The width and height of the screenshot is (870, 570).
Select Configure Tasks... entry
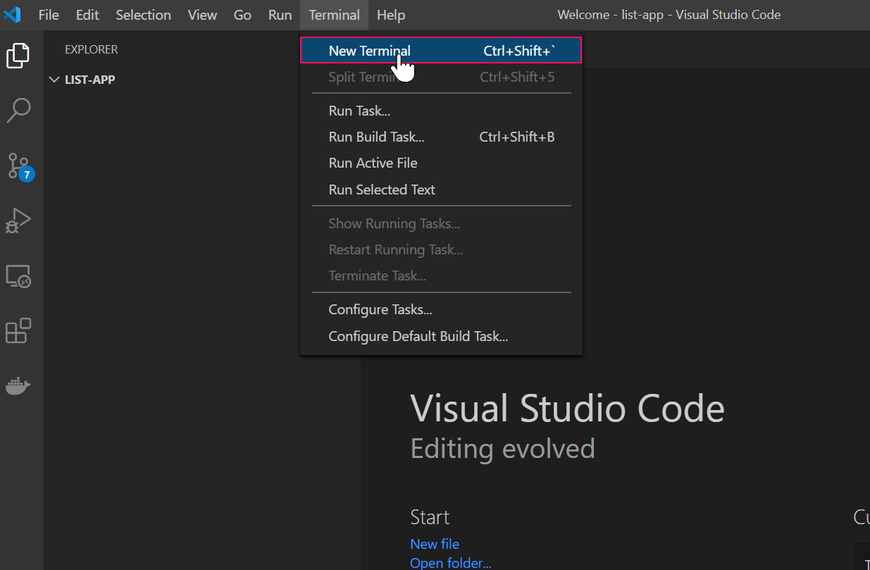click(x=441, y=309)
